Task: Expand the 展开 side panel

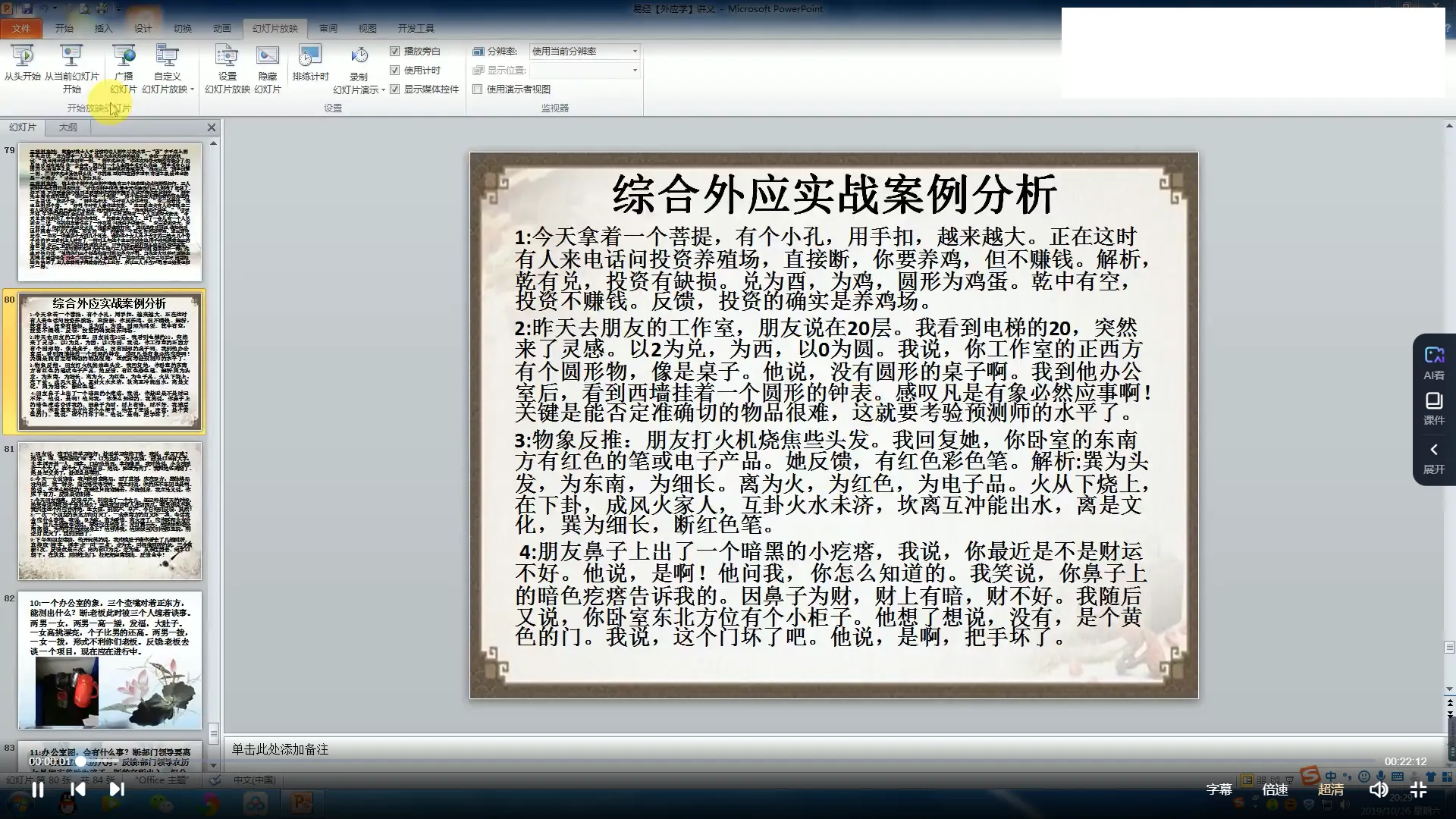Action: click(1434, 458)
